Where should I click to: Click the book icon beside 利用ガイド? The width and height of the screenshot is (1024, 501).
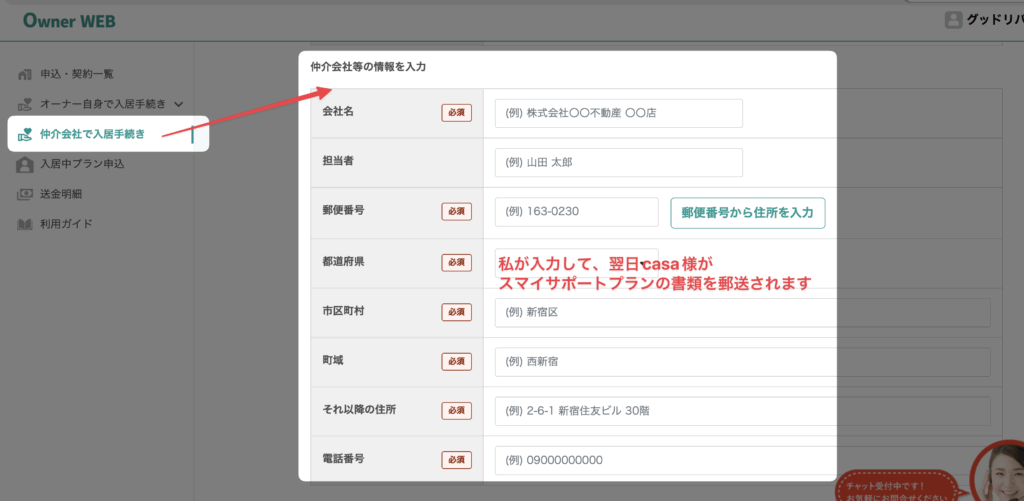pos(25,224)
